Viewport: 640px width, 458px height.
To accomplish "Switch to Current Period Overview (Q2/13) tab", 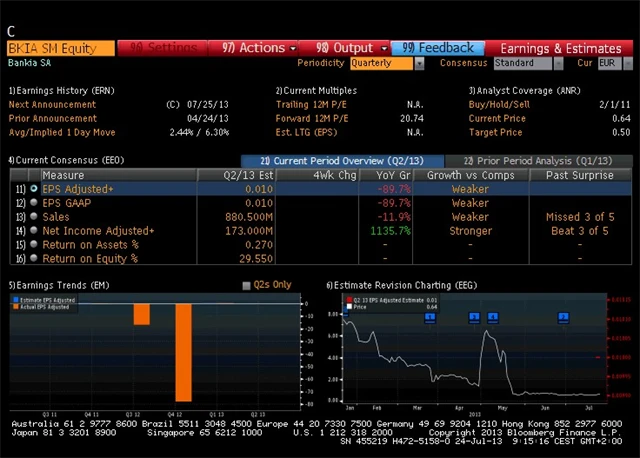I will click(x=342, y=161).
